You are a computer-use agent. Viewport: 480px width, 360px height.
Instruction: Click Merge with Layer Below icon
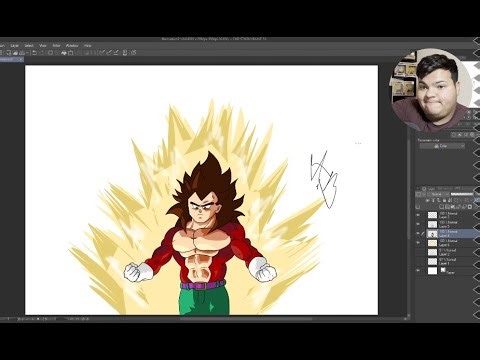pos(464,207)
